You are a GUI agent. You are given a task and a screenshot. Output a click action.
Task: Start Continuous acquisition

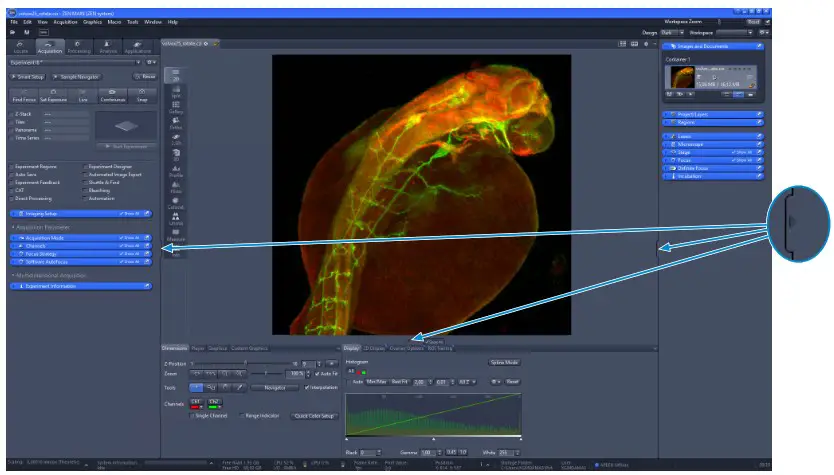coord(112,96)
